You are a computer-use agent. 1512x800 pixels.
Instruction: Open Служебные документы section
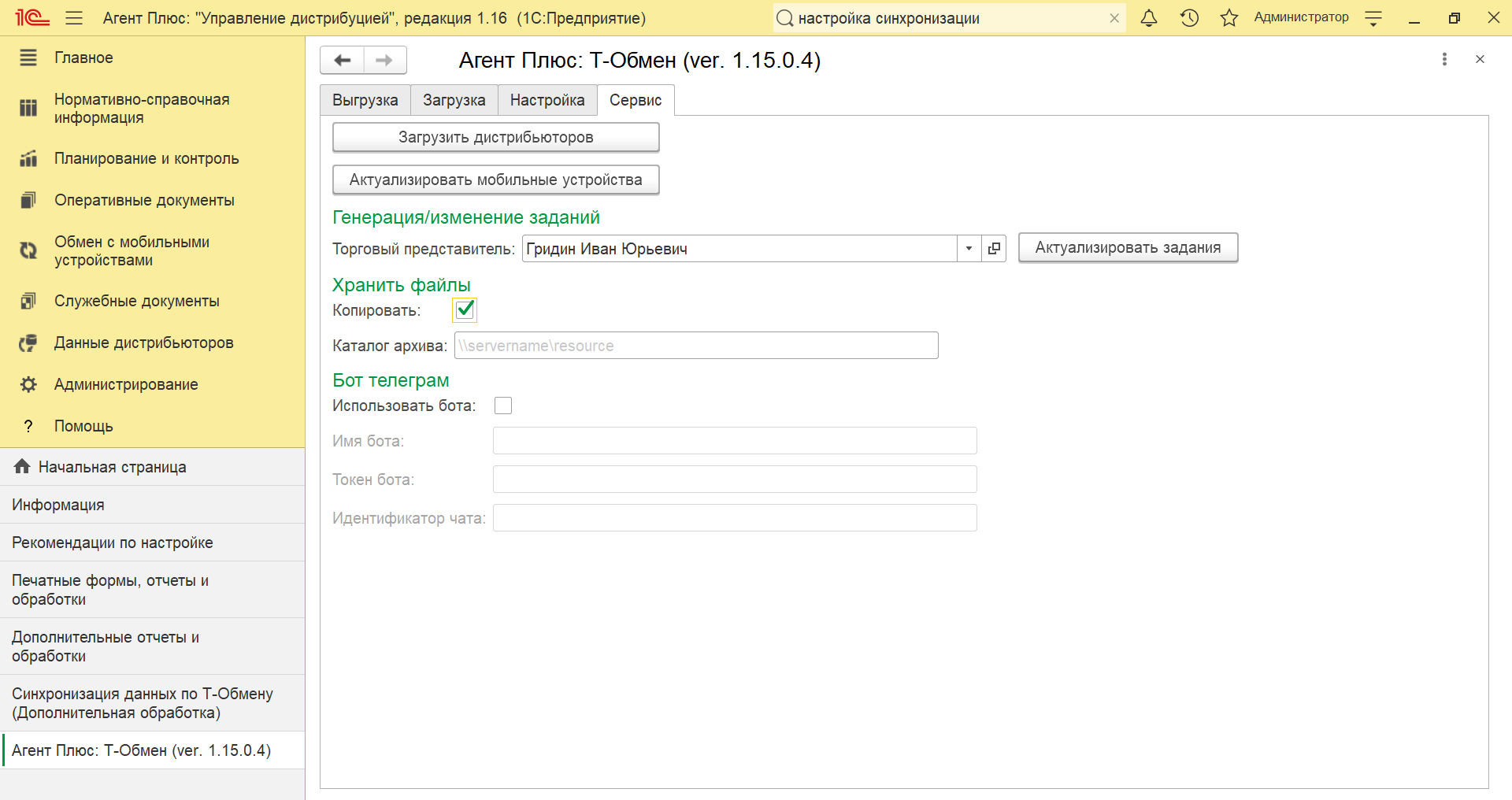click(153, 301)
